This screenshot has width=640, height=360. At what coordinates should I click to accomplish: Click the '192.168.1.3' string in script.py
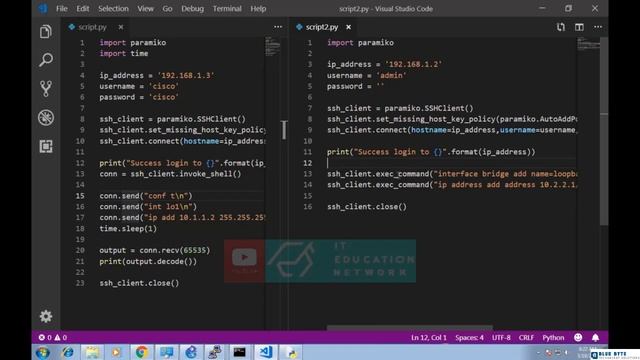tap(186, 76)
